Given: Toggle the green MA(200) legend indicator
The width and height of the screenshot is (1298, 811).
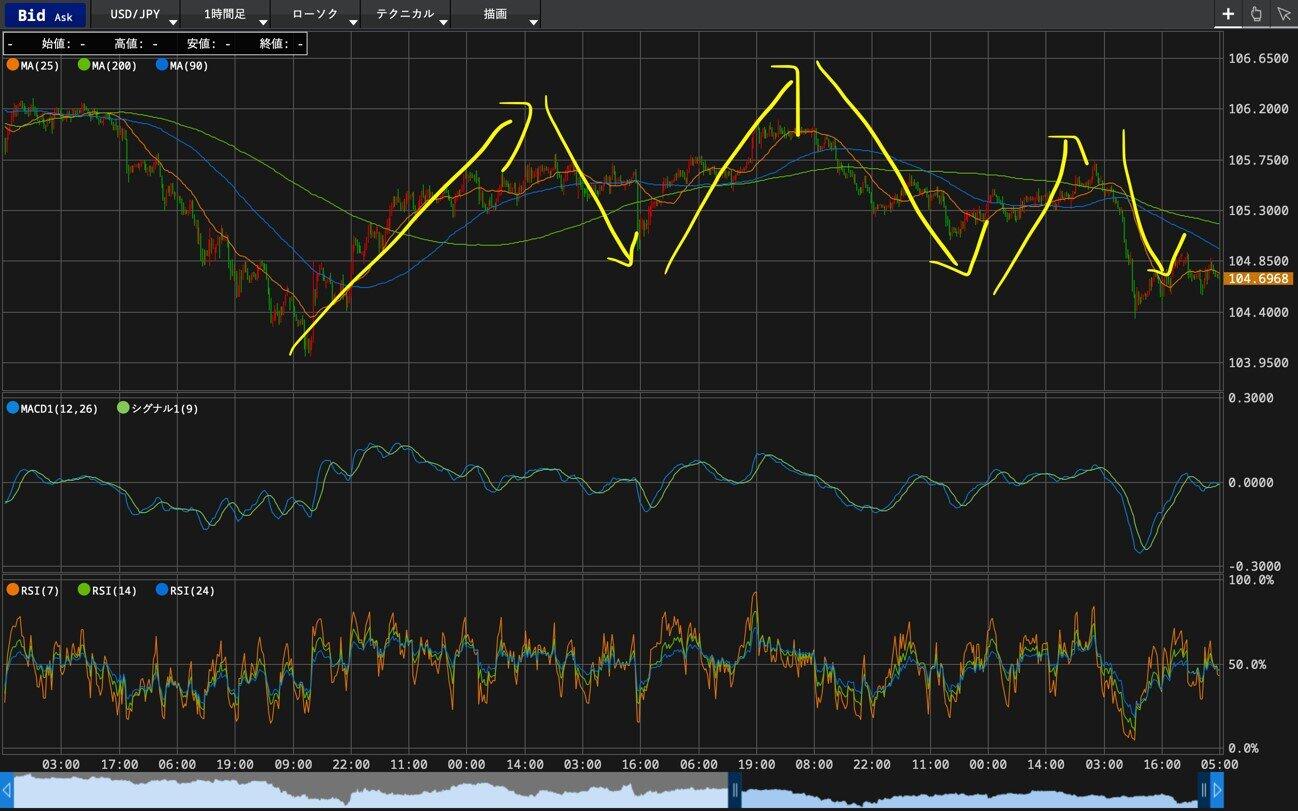Looking at the screenshot, I should [84, 65].
